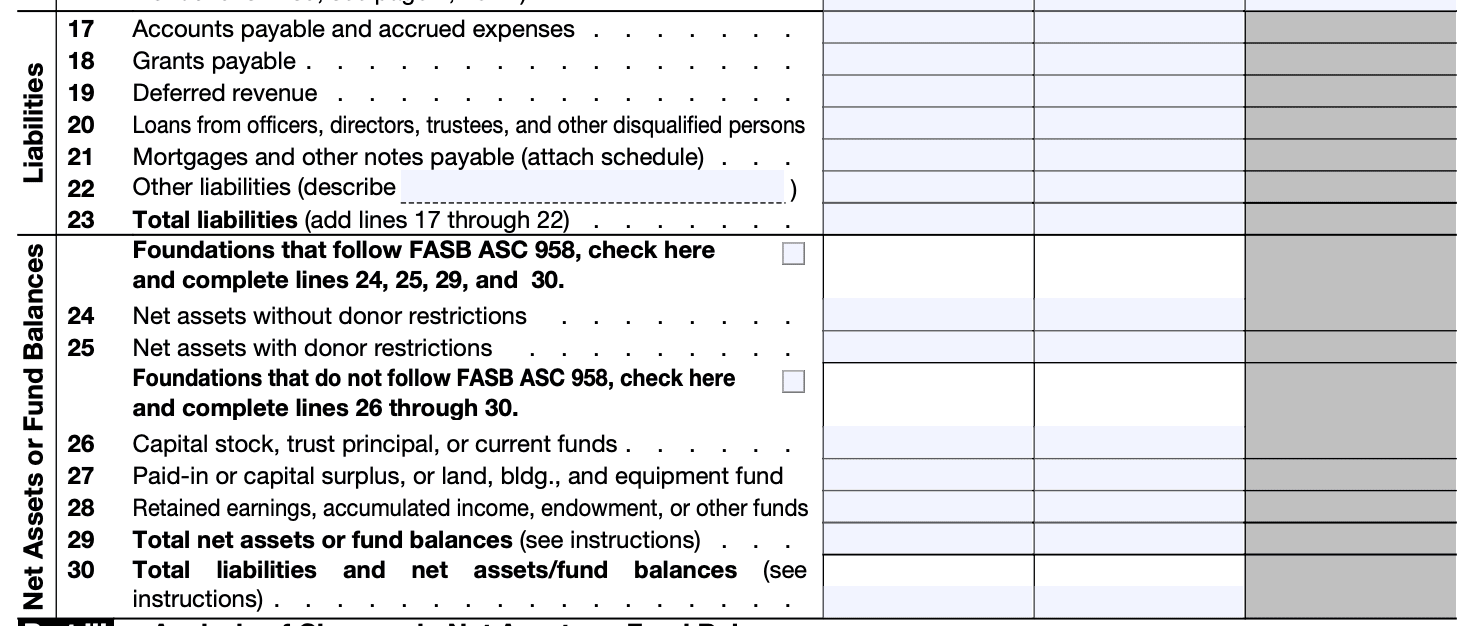Image resolution: width=1466 pixels, height=626 pixels.
Task: Select Deferred revenue second column amount field
Action: [x=1139, y=93]
